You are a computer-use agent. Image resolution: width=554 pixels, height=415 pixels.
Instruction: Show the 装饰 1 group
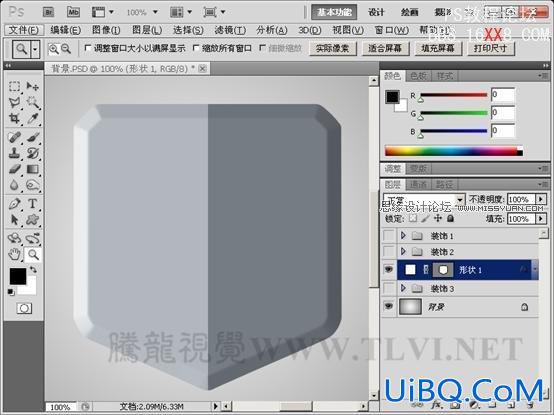389,235
